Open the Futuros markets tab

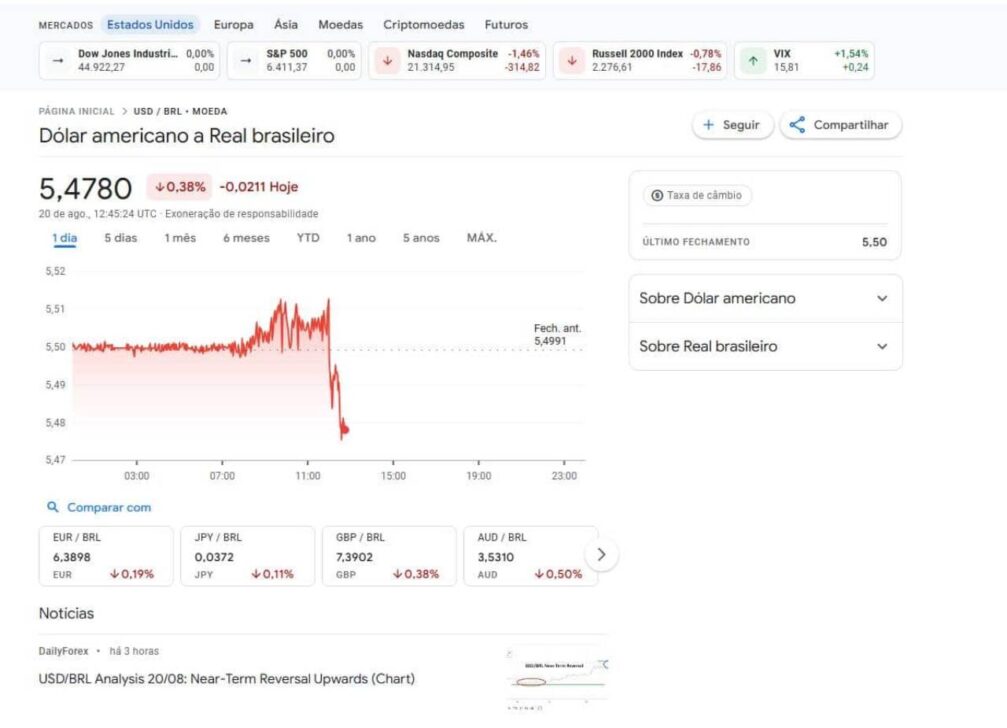click(506, 24)
